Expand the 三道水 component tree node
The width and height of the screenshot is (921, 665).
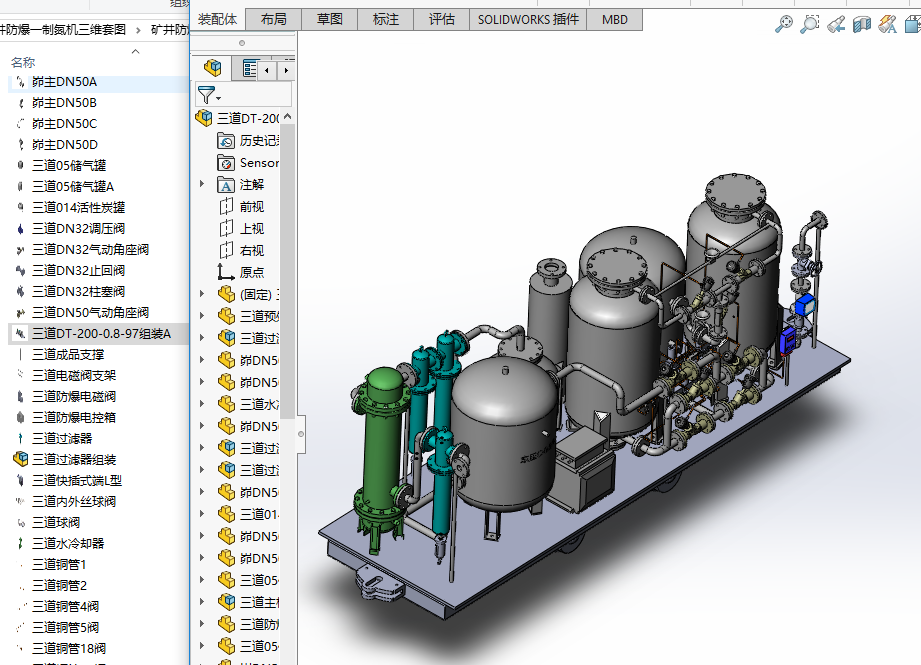click(x=202, y=404)
